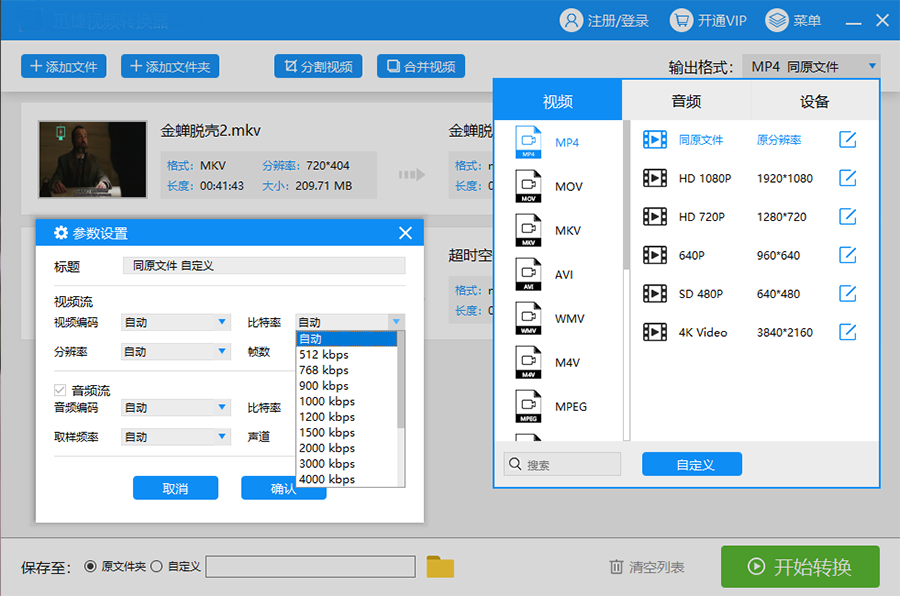This screenshot has width=900, height=596.
Task: Select the MPEG format file icon
Action: tap(528, 407)
